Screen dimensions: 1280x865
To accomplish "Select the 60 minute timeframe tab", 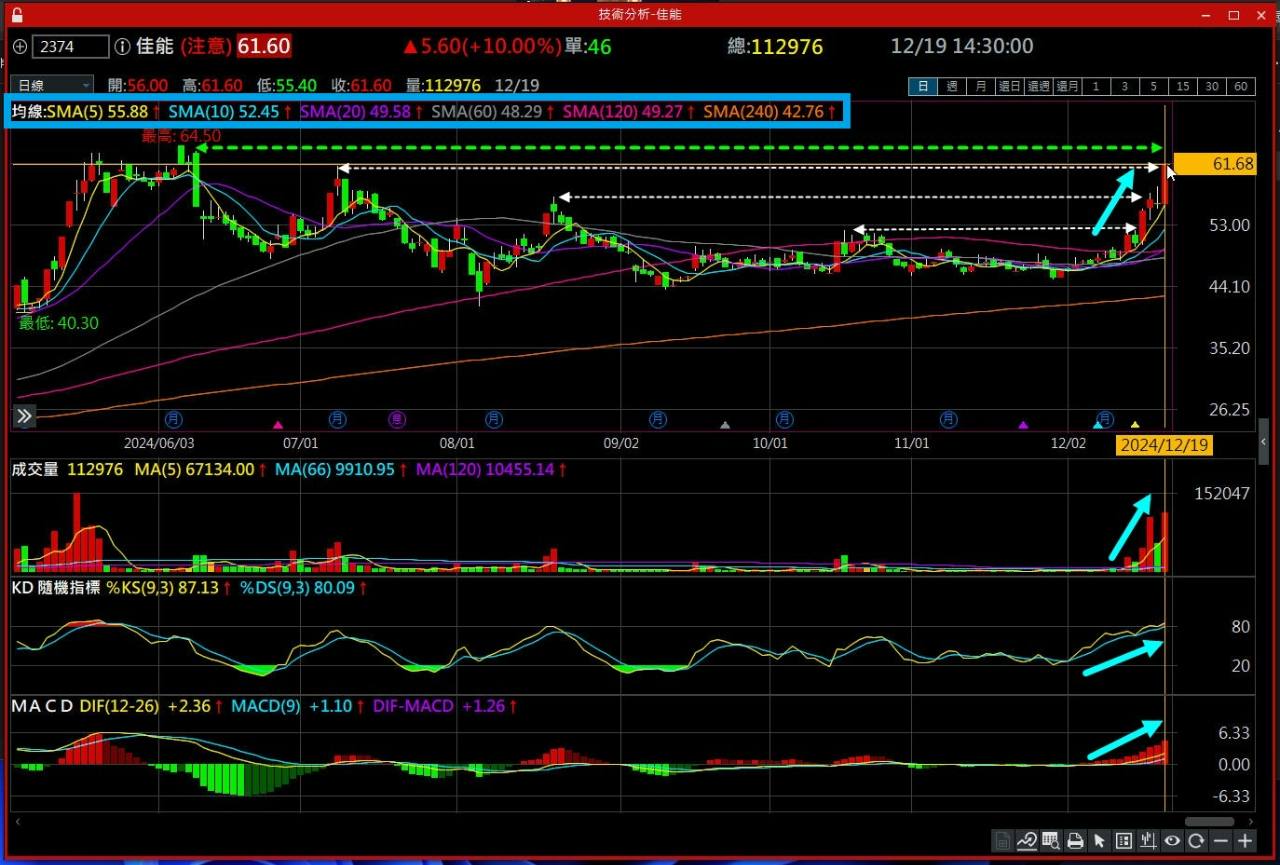I will [1241, 87].
